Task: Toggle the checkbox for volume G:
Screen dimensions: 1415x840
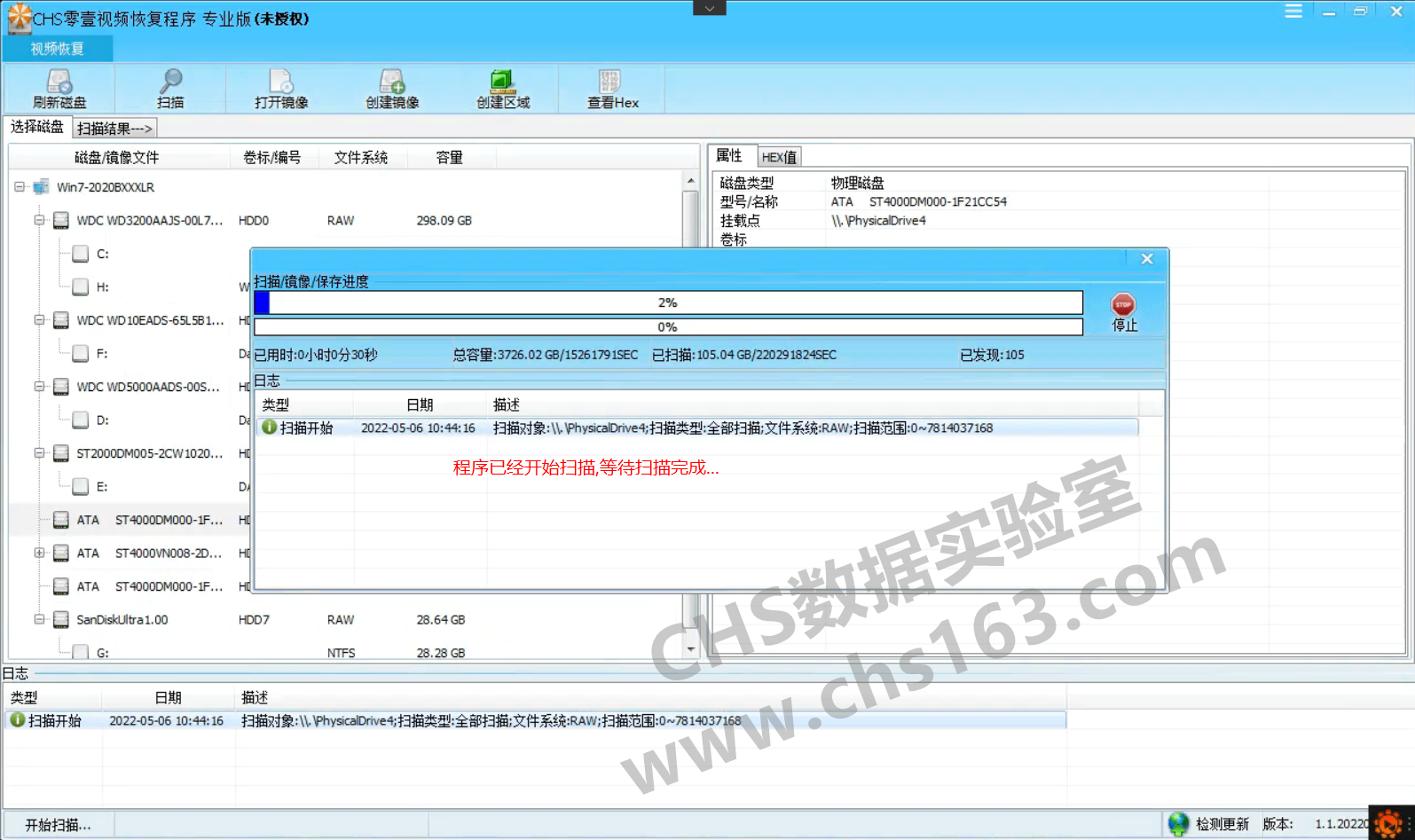Action: (81, 653)
